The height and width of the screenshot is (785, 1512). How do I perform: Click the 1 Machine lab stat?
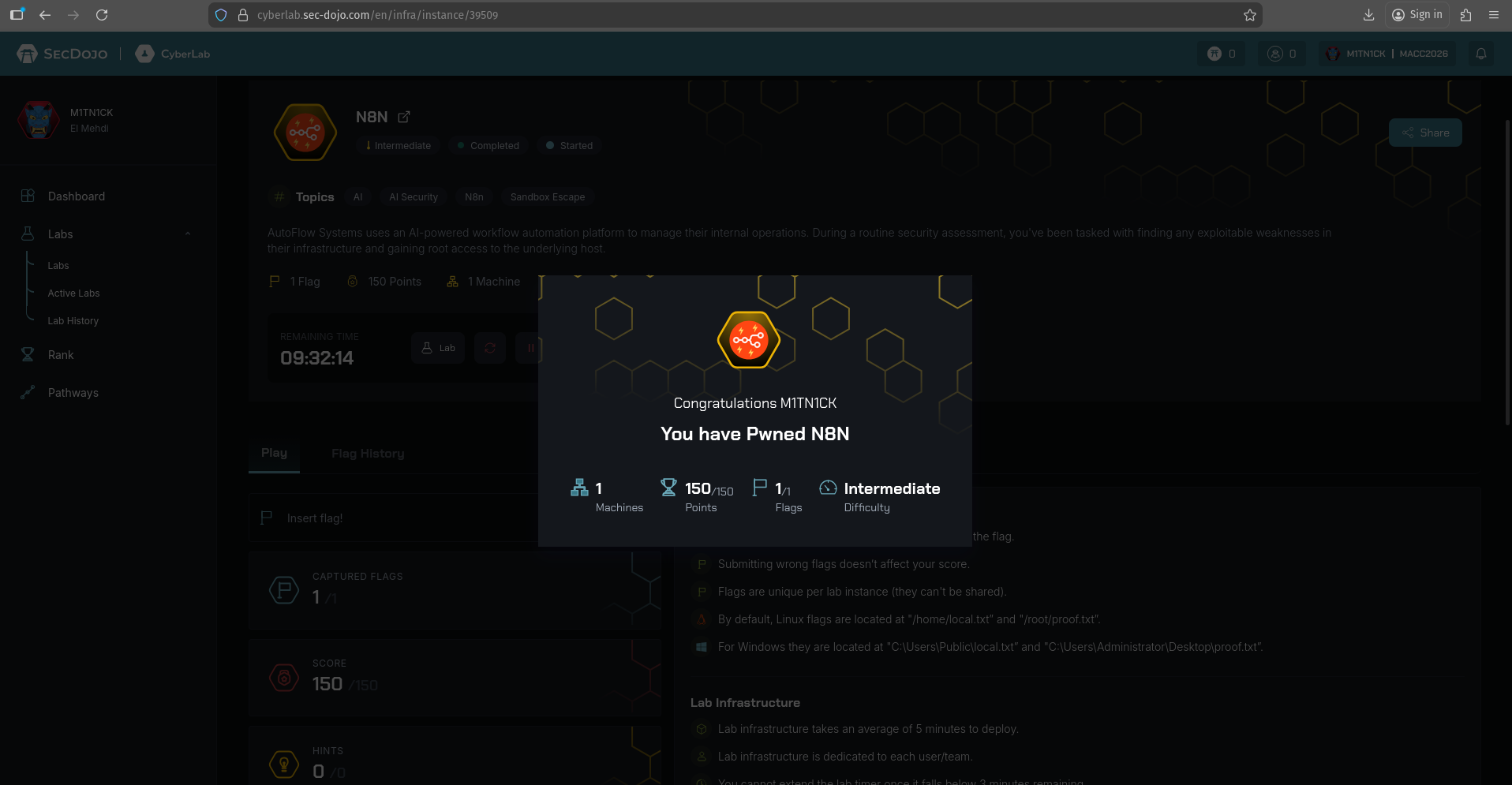[484, 282]
